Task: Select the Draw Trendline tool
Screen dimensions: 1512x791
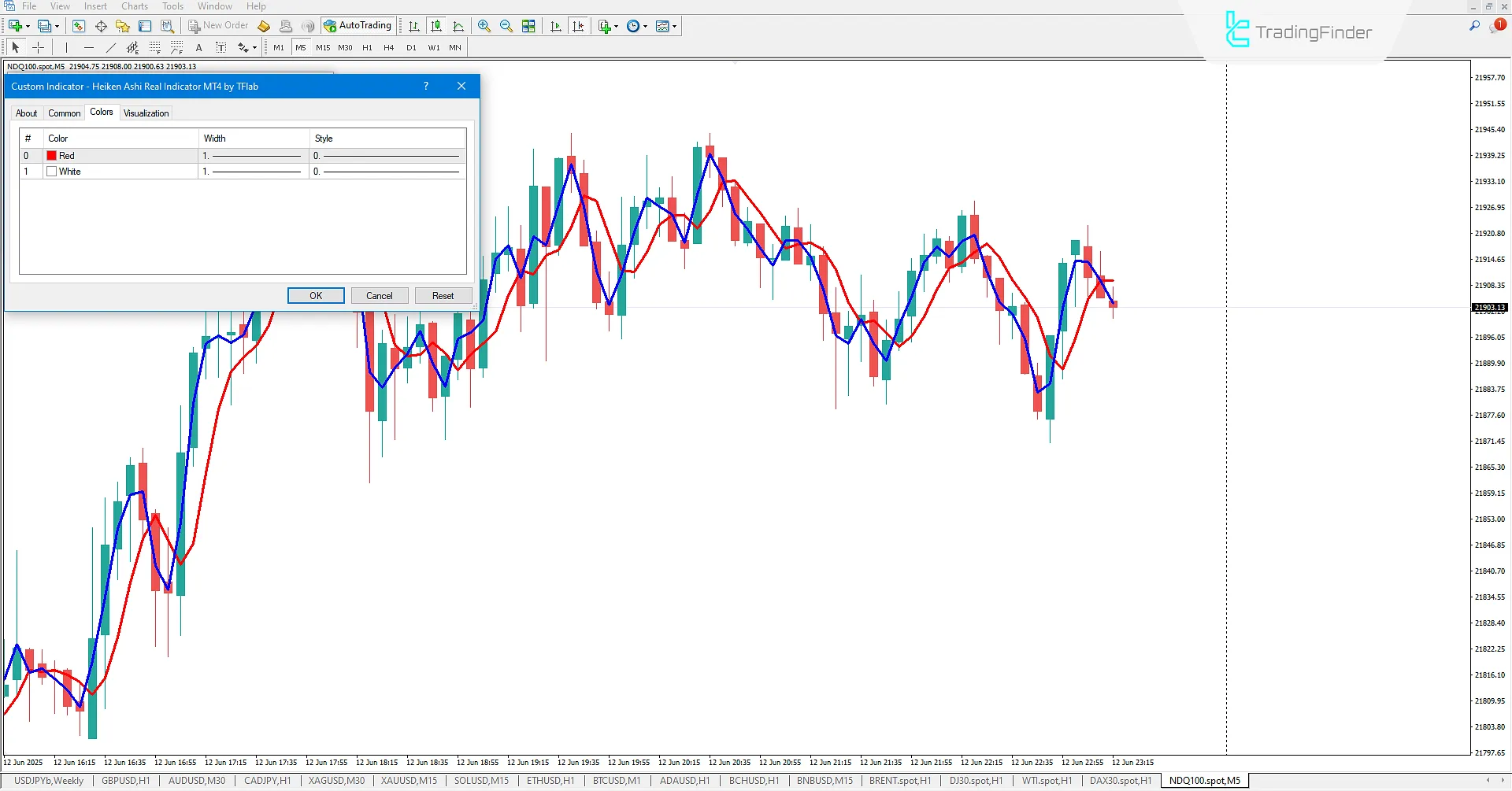Action: (110, 47)
